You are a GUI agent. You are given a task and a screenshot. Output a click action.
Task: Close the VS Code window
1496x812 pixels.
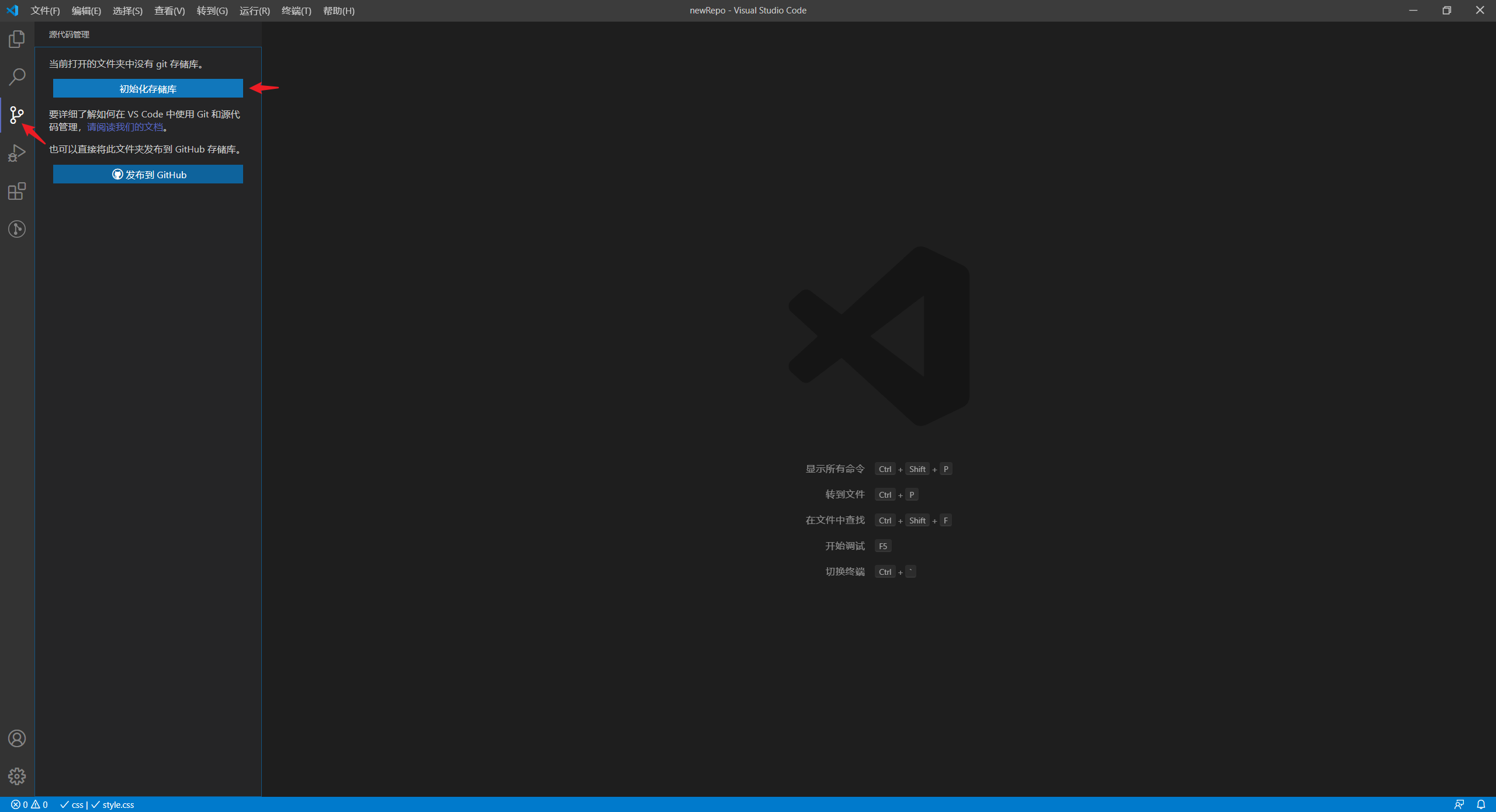coord(1480,11)
